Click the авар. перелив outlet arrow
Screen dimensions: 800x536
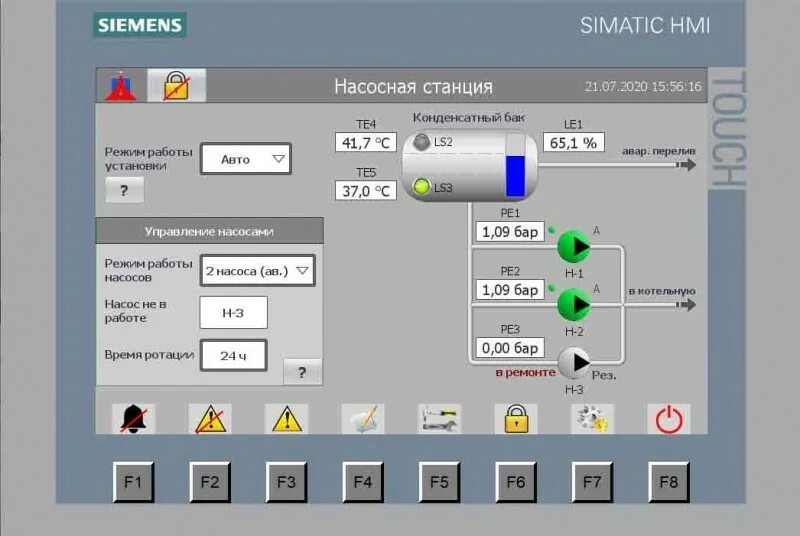[686, 165]
